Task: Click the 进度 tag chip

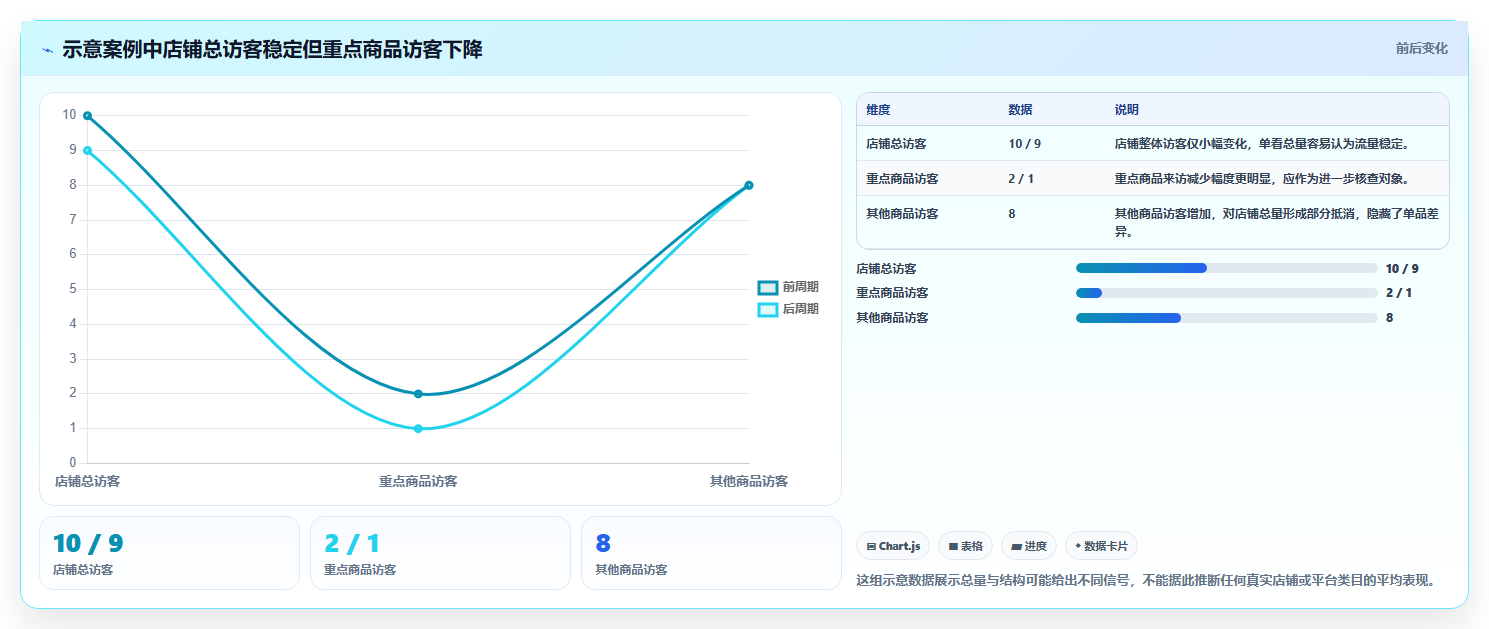Action: [1029, 546]
